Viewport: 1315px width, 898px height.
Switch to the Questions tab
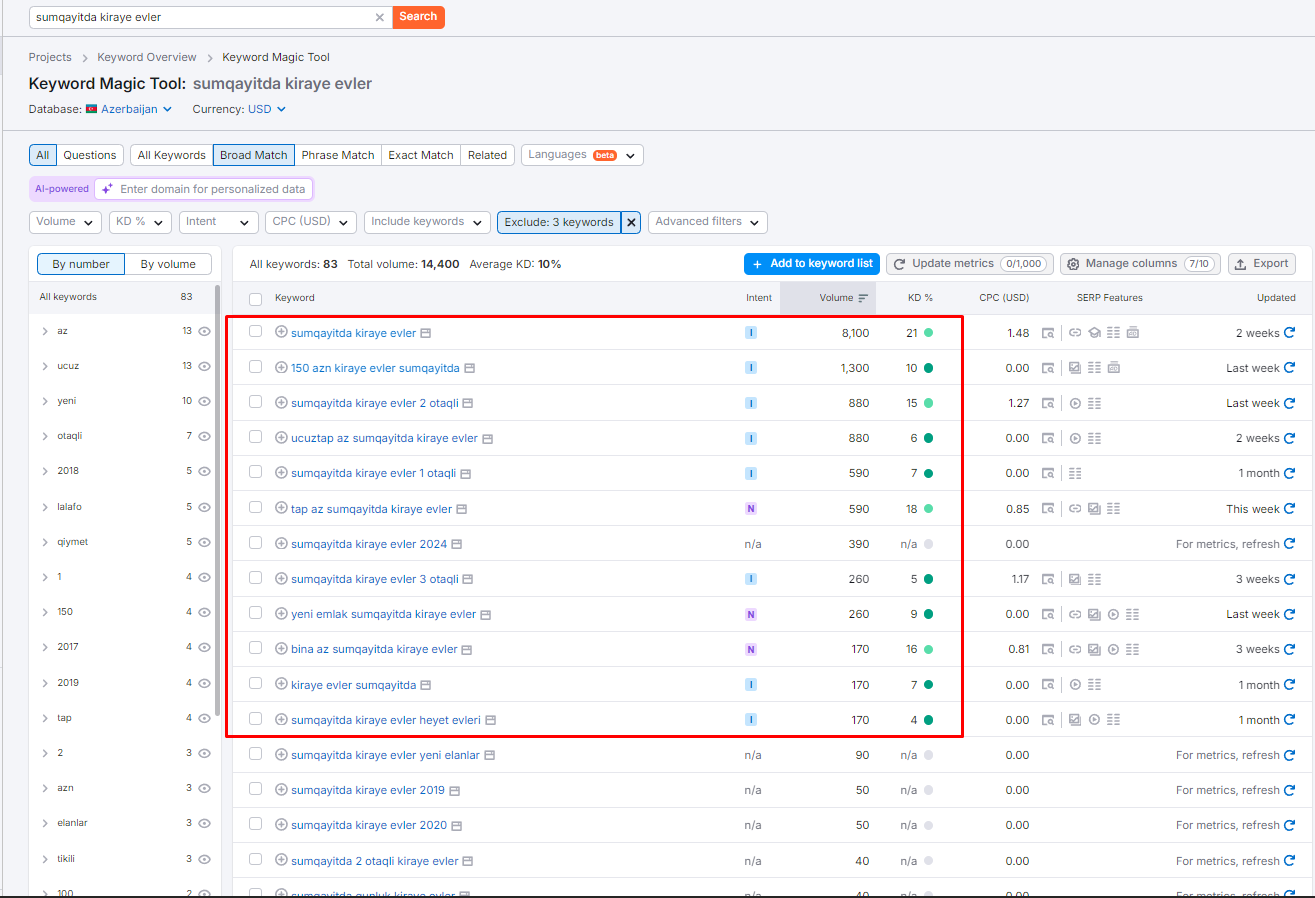[x=90, y=155]
